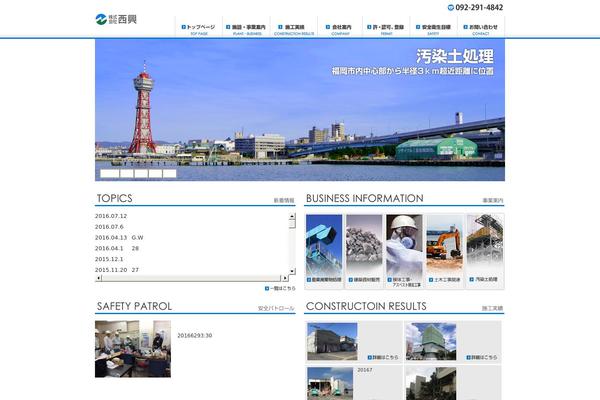The height and width of the screenshot is (400, 600).
Task: Open the crushed stone materials card
Action: pyautogui.click(x=364, y=251)
